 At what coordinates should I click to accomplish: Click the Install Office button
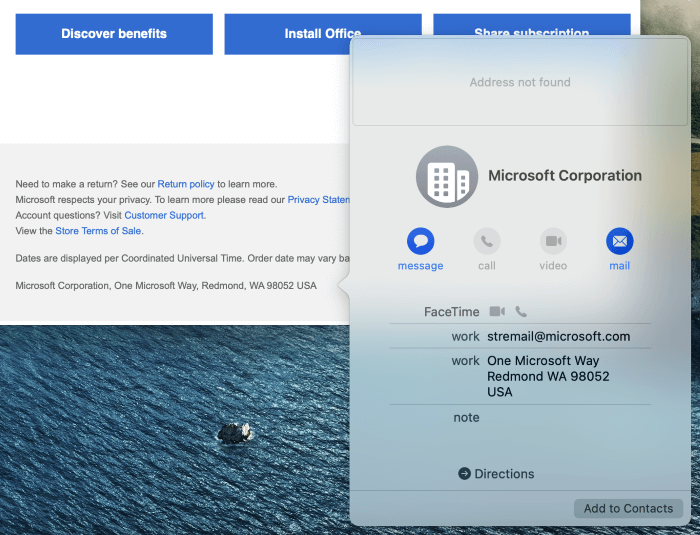point(322,34)
